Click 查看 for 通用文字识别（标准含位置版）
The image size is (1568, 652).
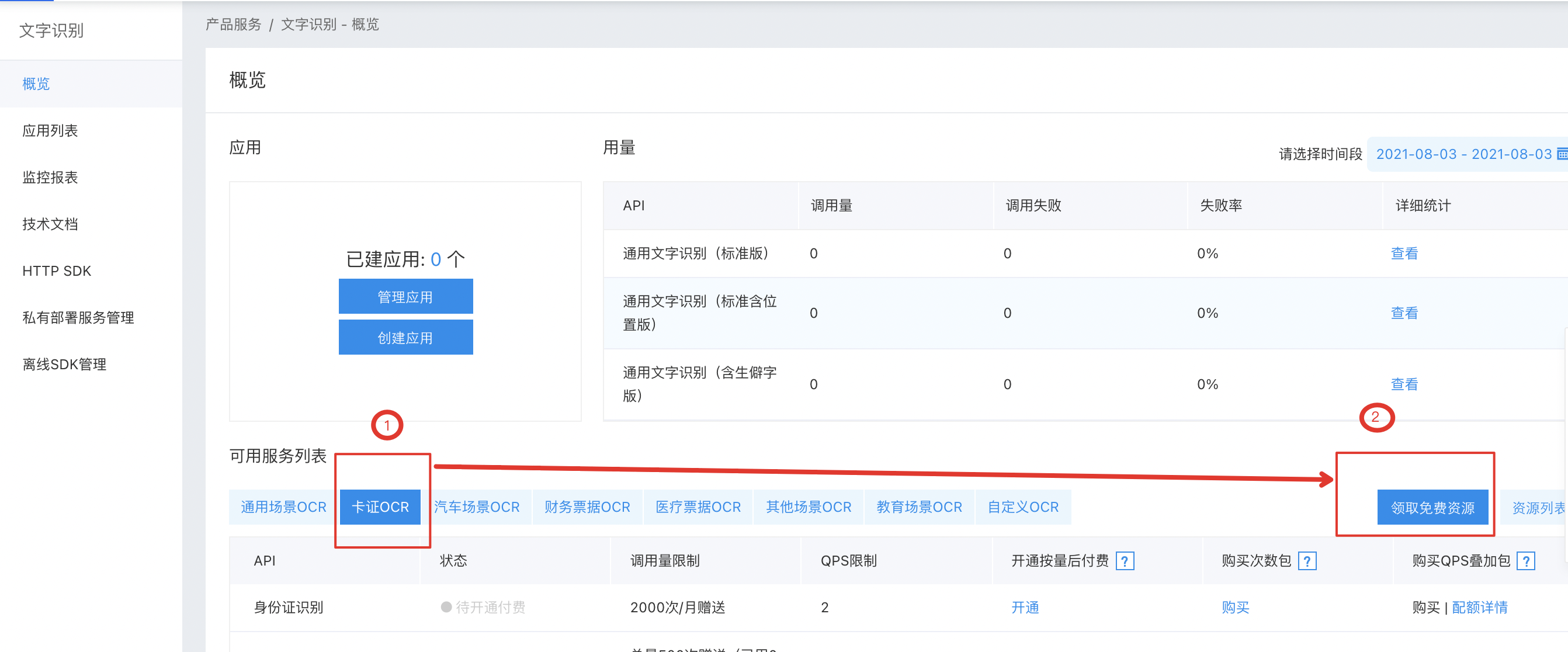point(1404,313)
